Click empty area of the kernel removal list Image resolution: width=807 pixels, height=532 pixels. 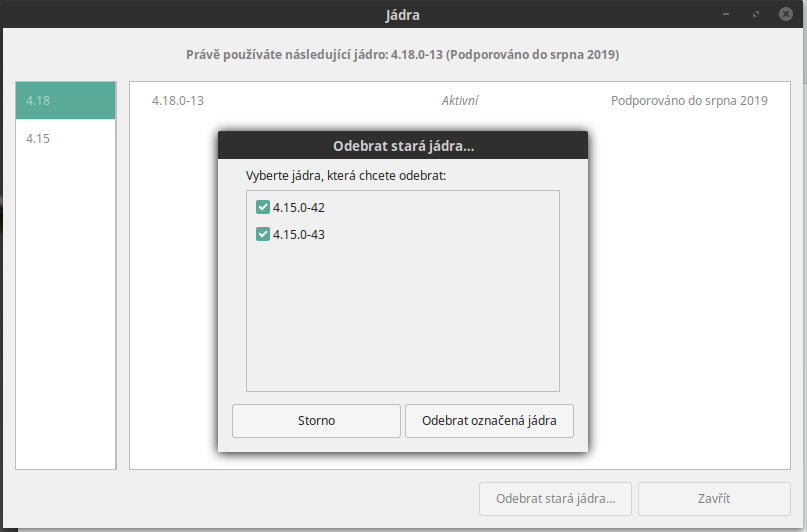click(403, 319)
